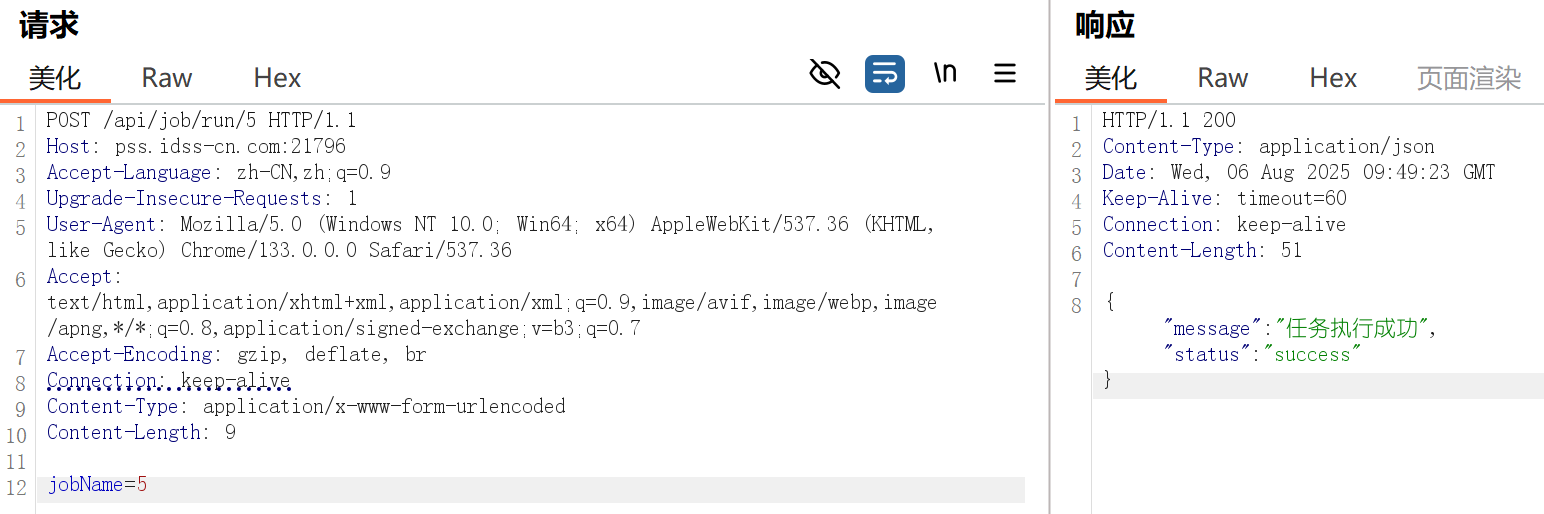Open the request Hex tab
The image size is (1544, 514).
[277, 78]
